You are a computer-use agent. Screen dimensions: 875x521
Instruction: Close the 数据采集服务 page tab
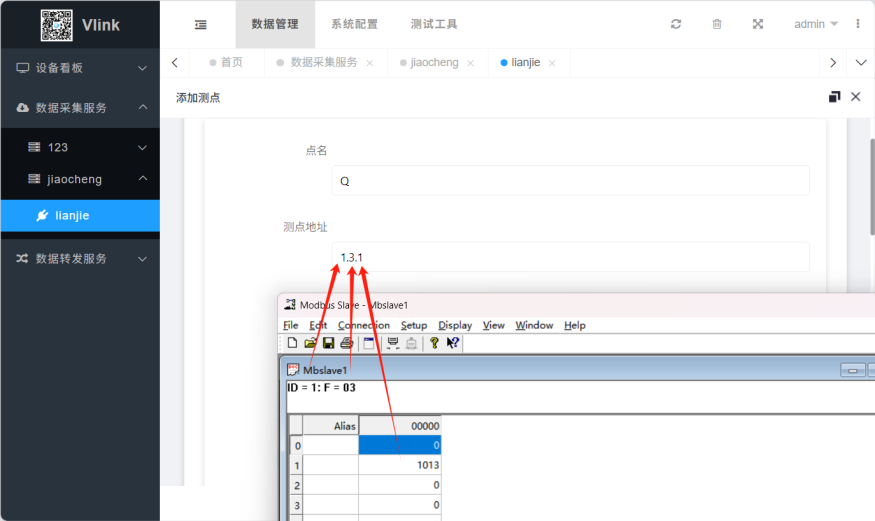369,63
